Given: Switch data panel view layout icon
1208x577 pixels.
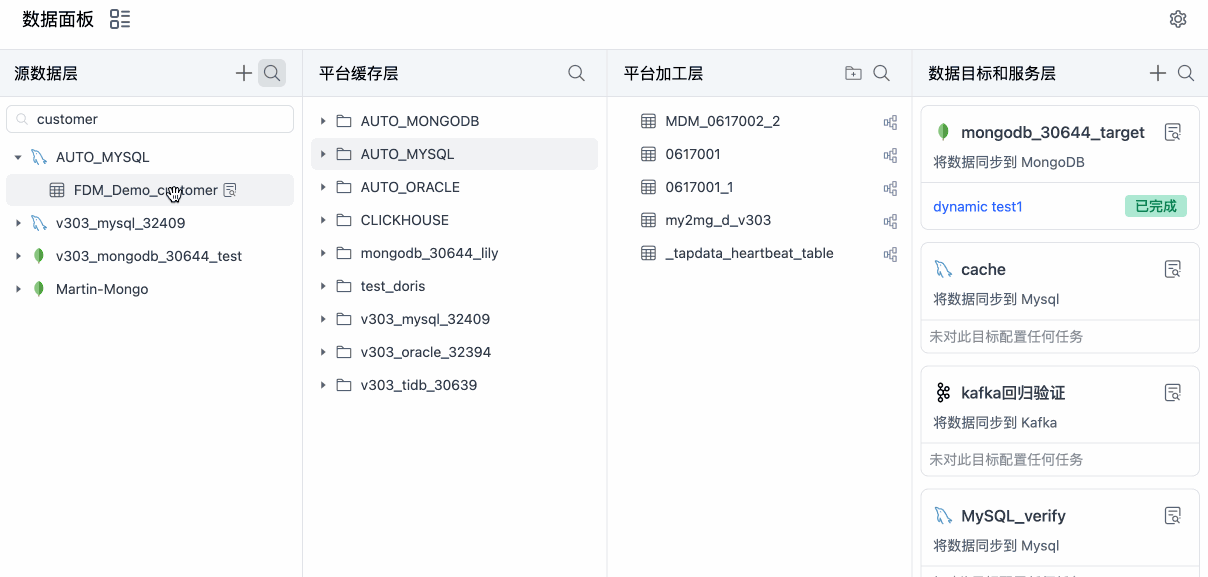Looking at the screenshot, I should click(x=120, y=19).
